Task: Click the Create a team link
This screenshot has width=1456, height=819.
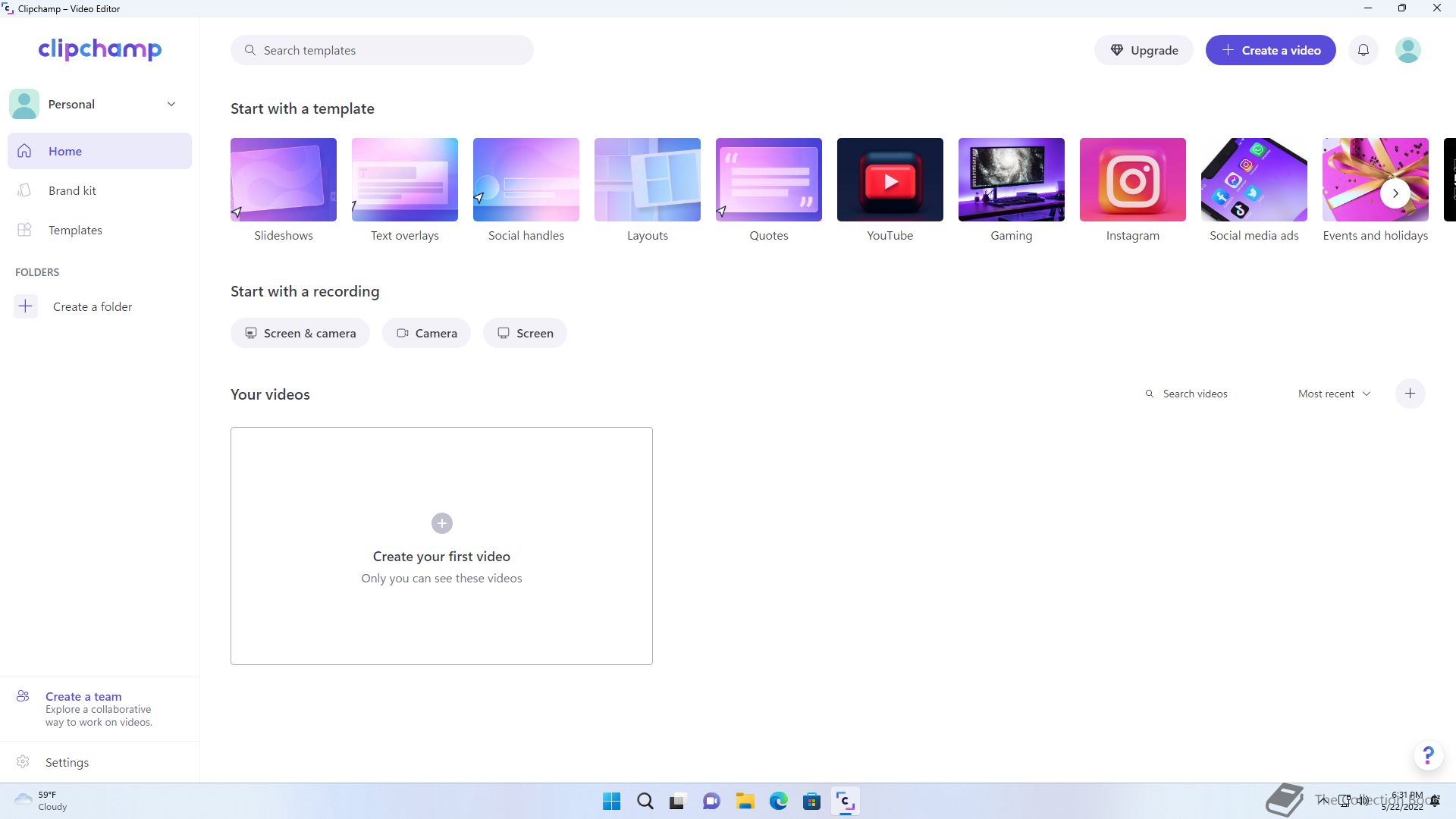Action: 83,696
